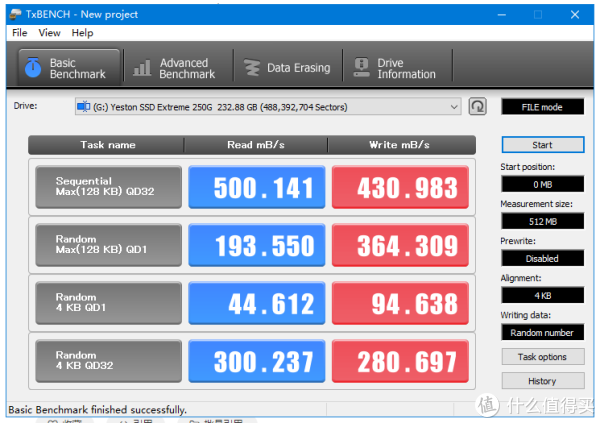The image size is (600, 423).
Task: Click the FILE mode button
Action: coord(543,107)
